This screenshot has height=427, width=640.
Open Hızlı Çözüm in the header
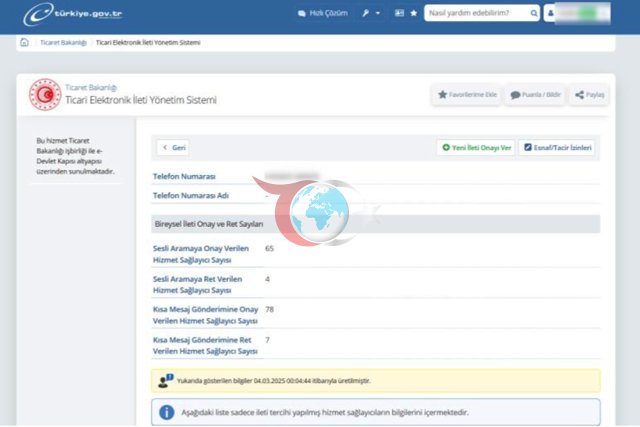[323, 13]
